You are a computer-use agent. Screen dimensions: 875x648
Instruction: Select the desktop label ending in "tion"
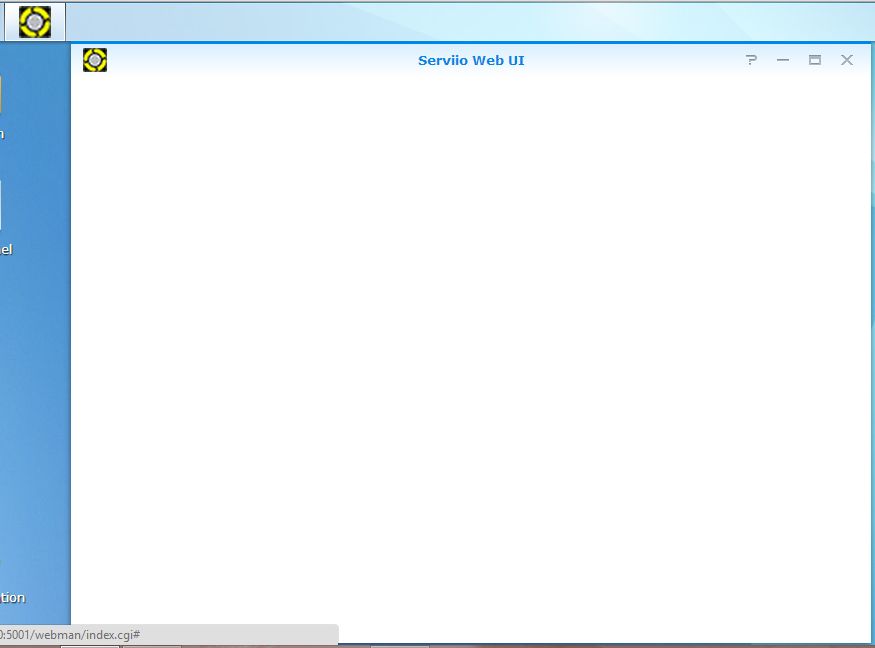[12, 597]
